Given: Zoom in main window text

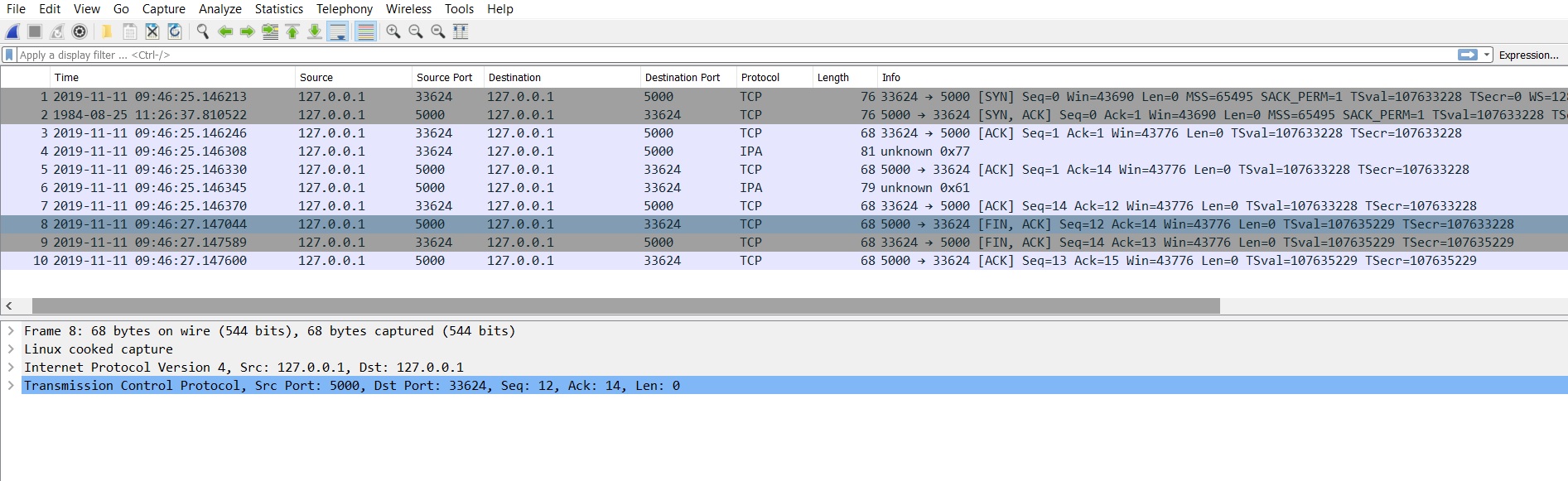Looking at the screenshot, I should 393,31.
